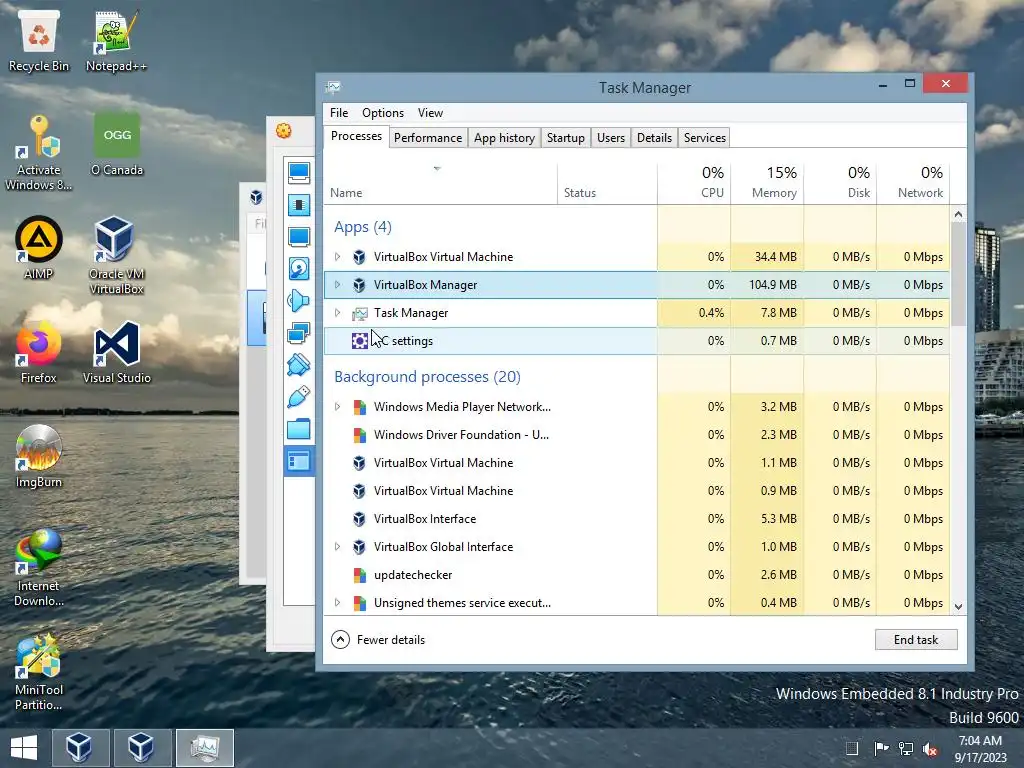Switch to the Startup tab

click(566, 138)
